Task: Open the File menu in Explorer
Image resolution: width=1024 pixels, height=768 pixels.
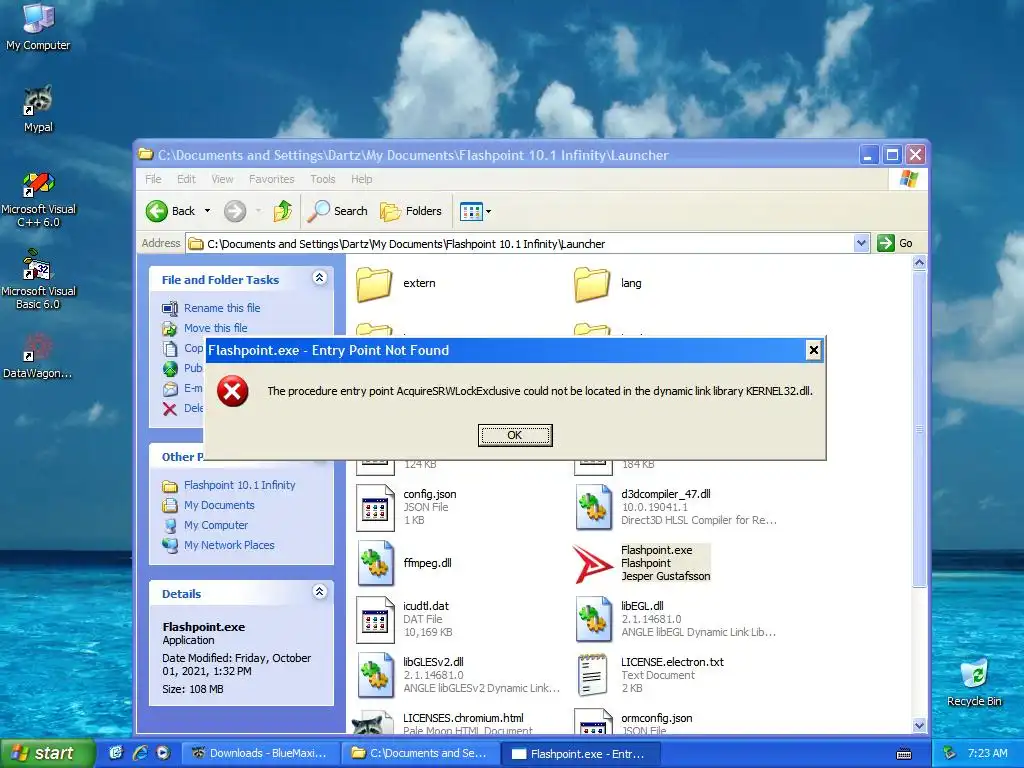Action: point(153,179)
